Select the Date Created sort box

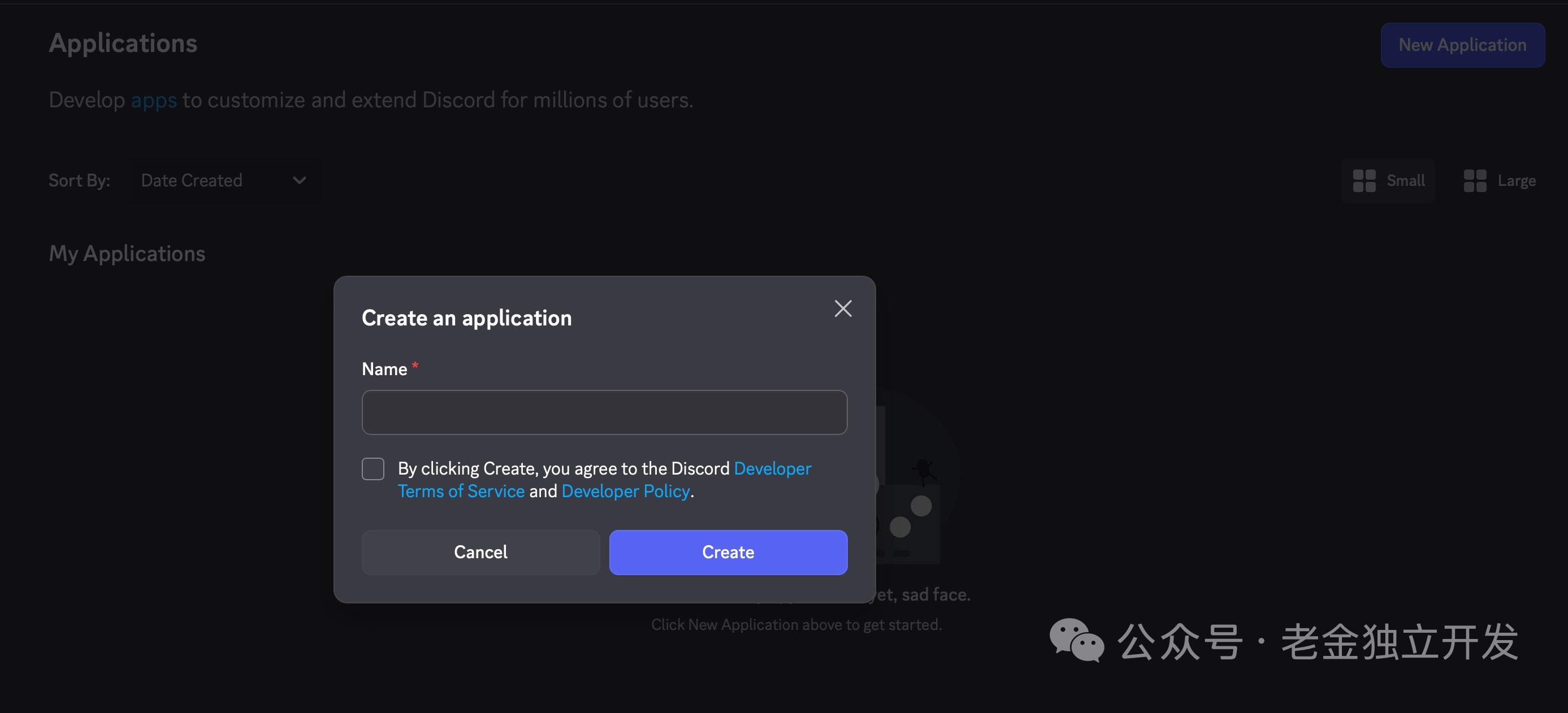point(192,181)
